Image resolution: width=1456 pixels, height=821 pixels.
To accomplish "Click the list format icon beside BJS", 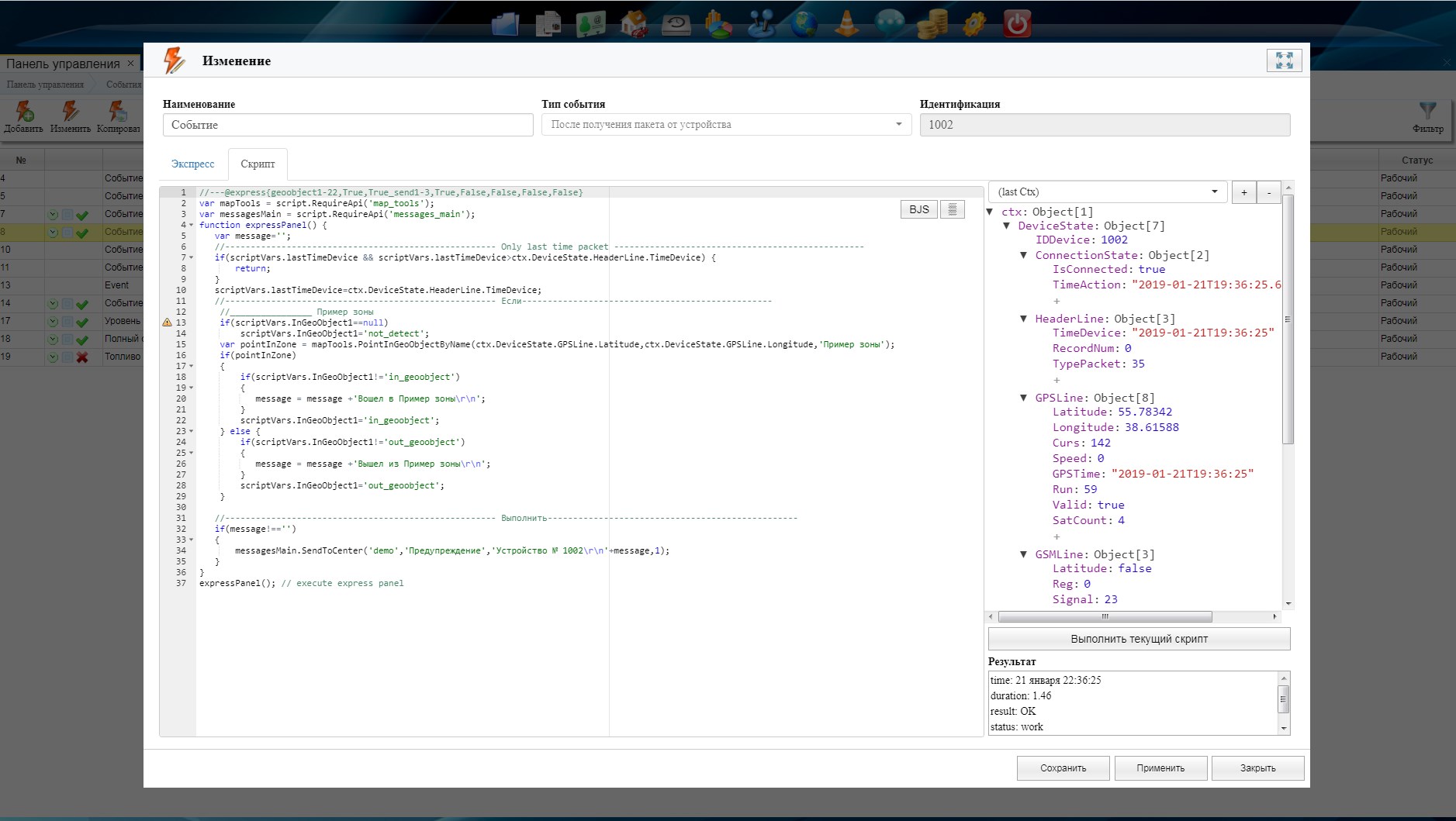I will pyautogui.click(x=953, y=209).
